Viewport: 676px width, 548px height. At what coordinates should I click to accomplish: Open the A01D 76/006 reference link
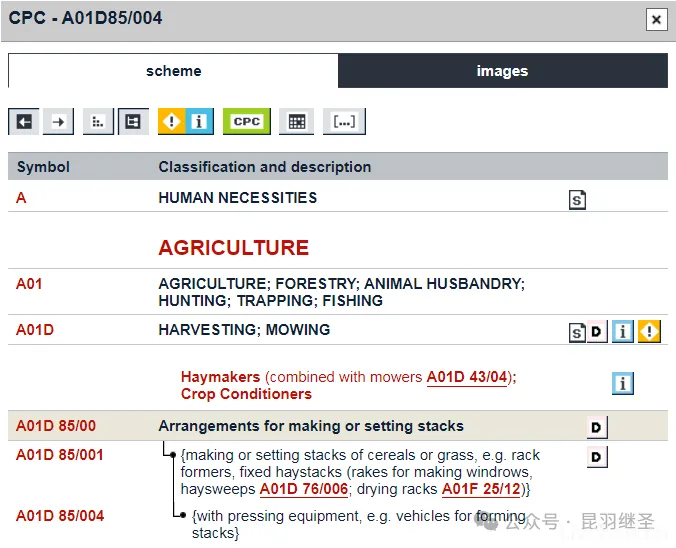point(303,489)
